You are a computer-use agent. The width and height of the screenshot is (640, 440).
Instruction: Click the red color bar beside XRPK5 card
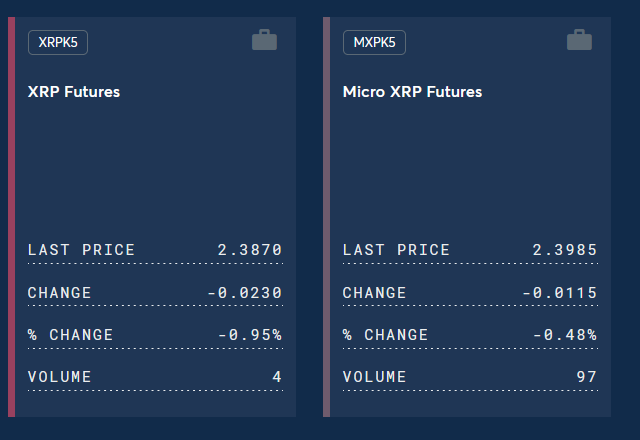point(12,216)
